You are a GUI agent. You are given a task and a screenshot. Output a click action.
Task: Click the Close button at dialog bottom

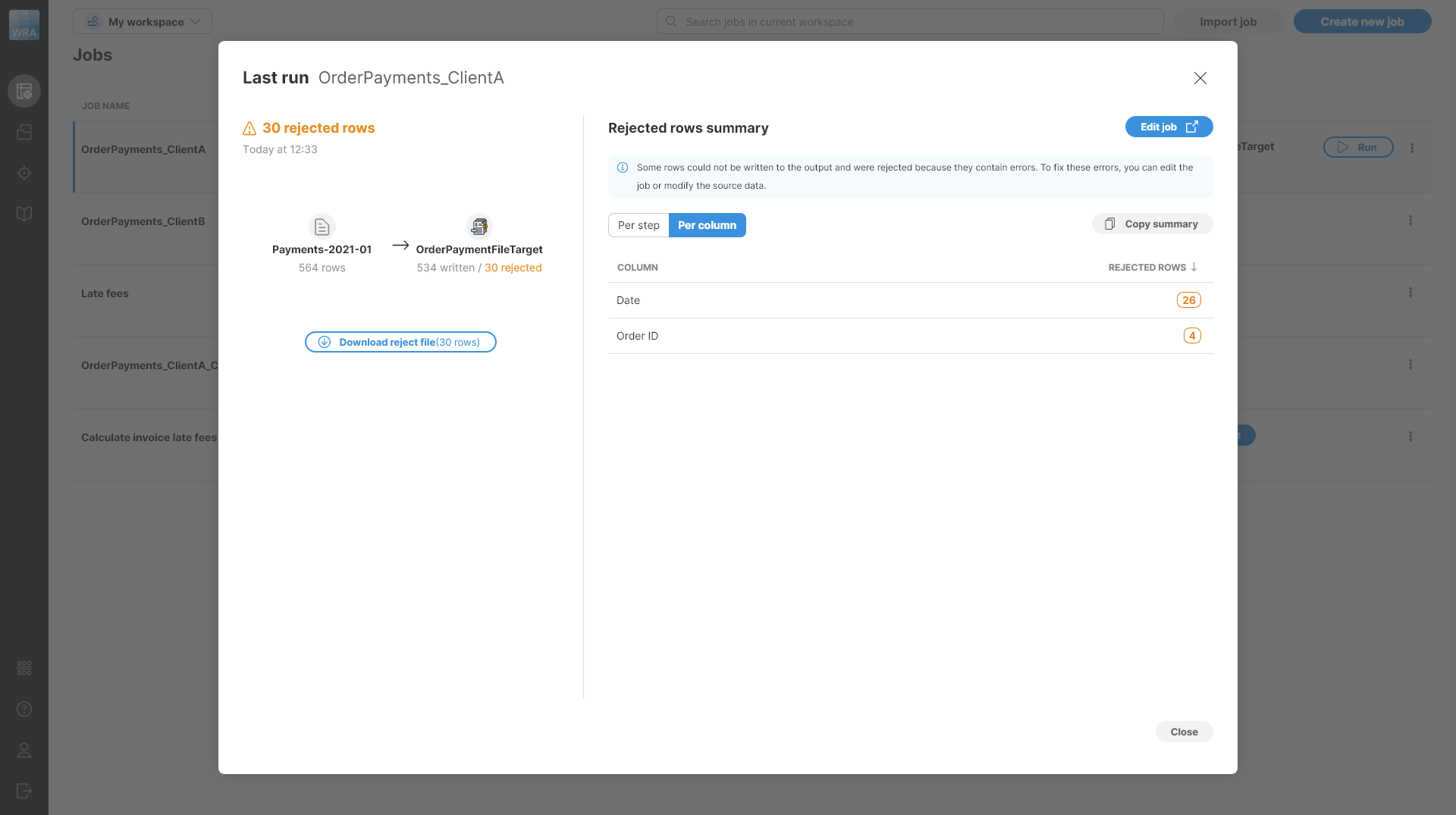(1184, 732)
